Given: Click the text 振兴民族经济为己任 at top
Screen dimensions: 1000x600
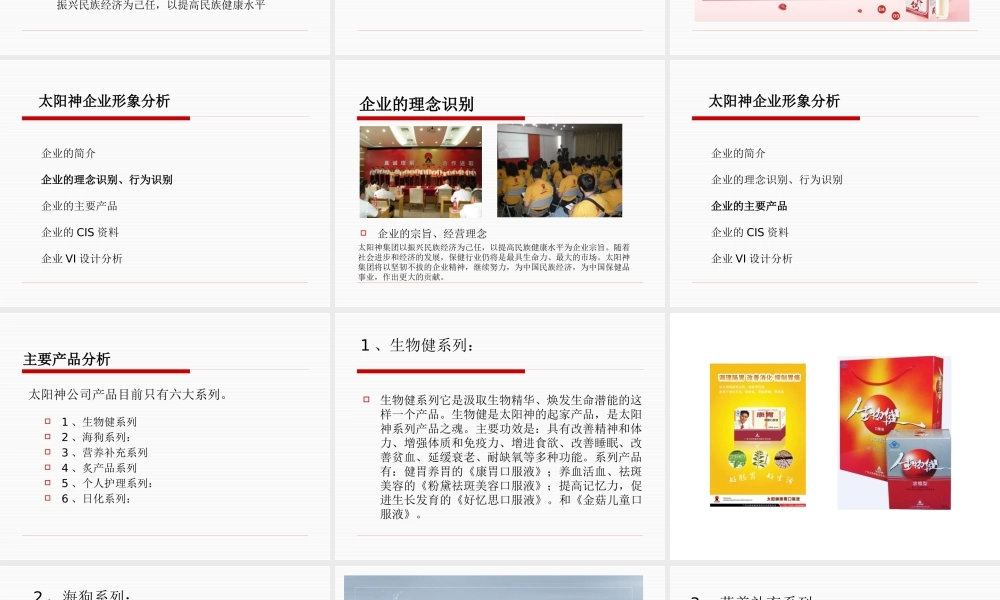Looking at the screenshot, I should pos(111,5).
